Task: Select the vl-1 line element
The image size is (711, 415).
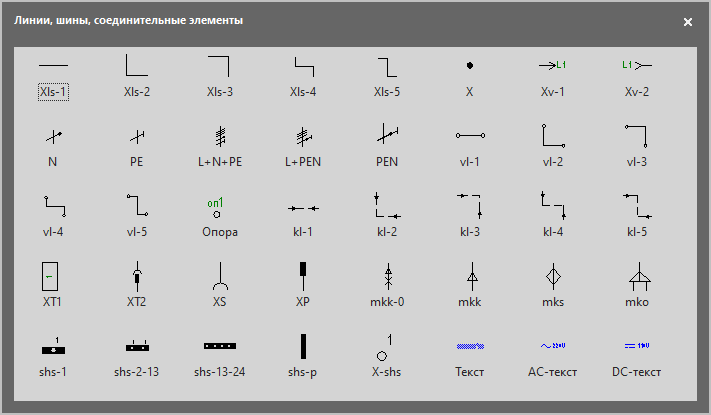Action: (x=469, y=146)
